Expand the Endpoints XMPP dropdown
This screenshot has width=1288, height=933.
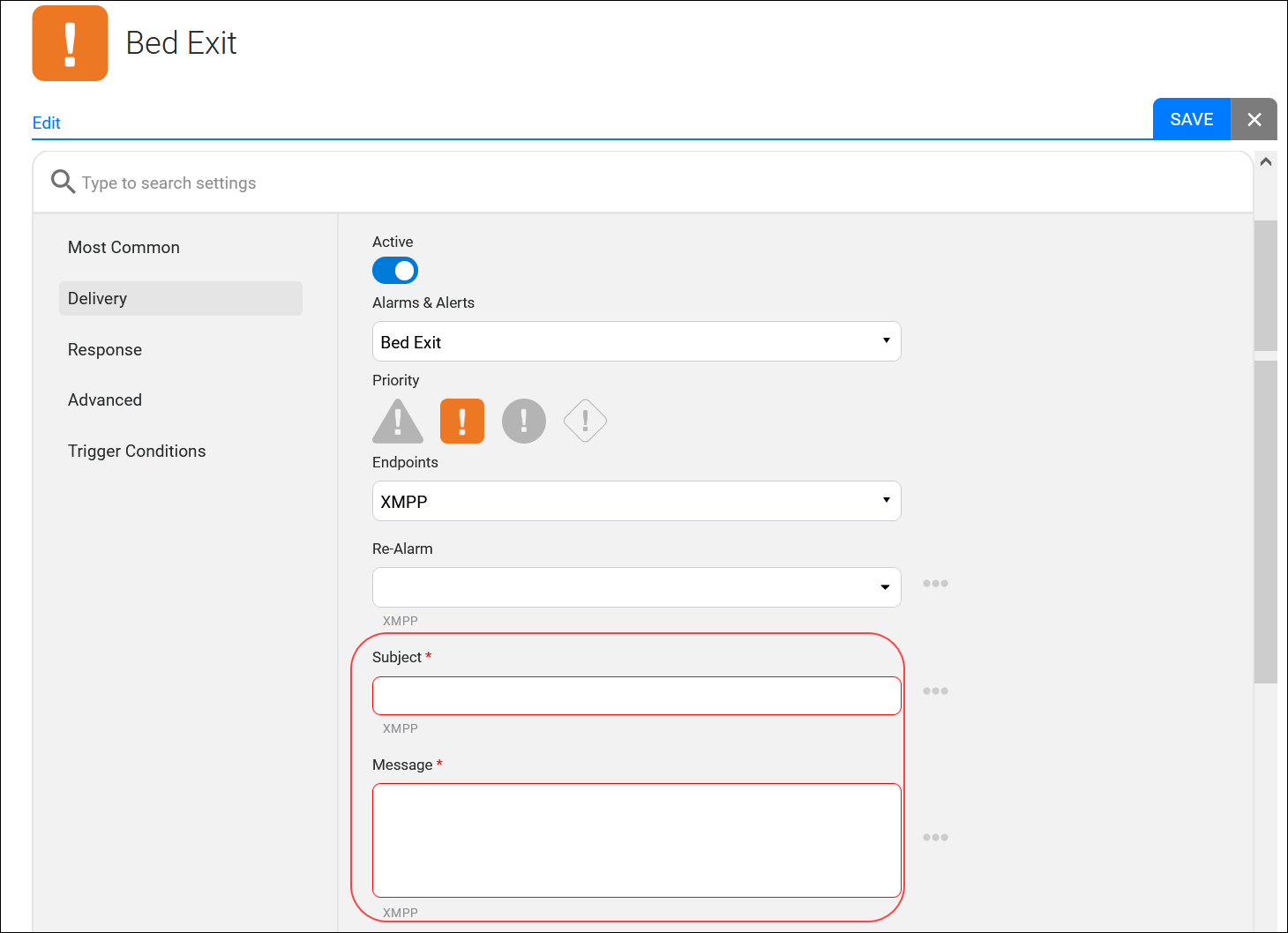(x=636, y=502)
